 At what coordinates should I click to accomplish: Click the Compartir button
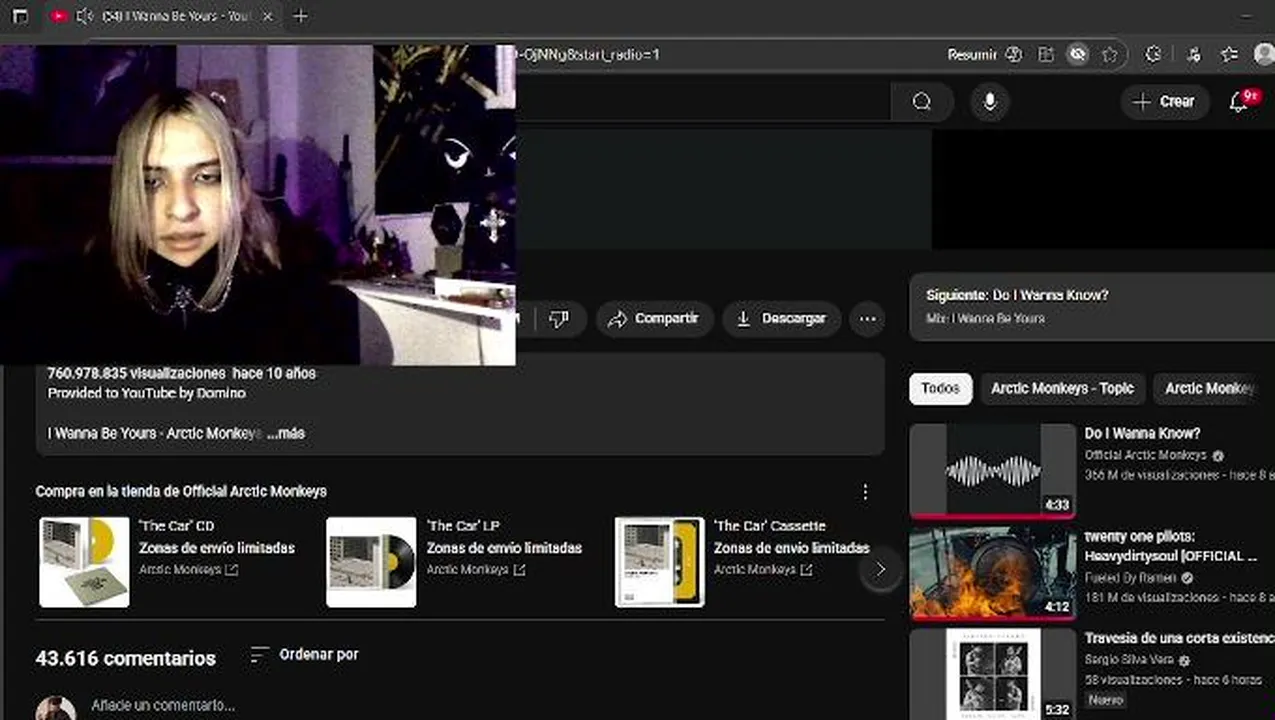[654, 319]
